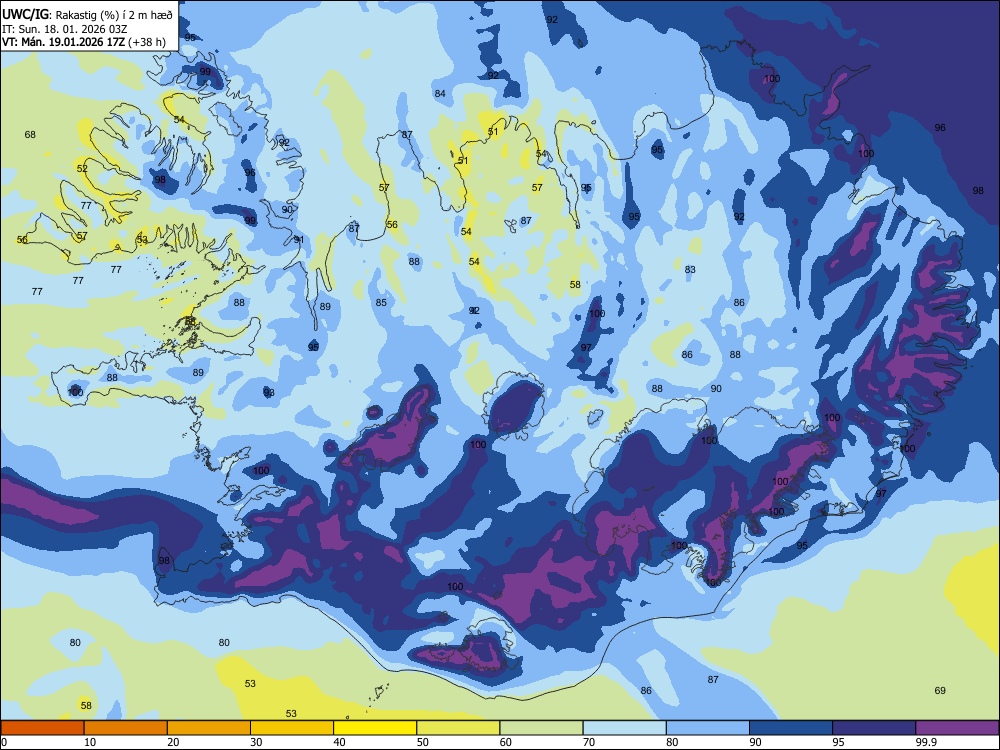Click the humidity value '91' on the map
The height and width of the screenshot is (750, 1000).
[298, 240]
